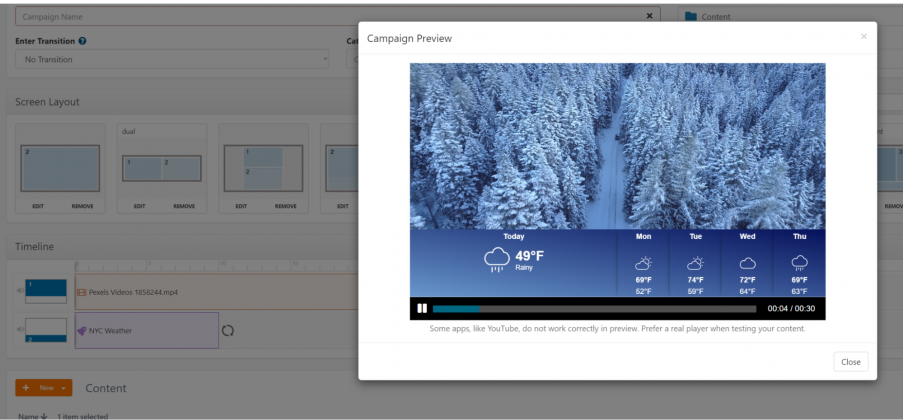Click the orange New content button
Viewport: 903px width, 420px height.
[44, 388]
